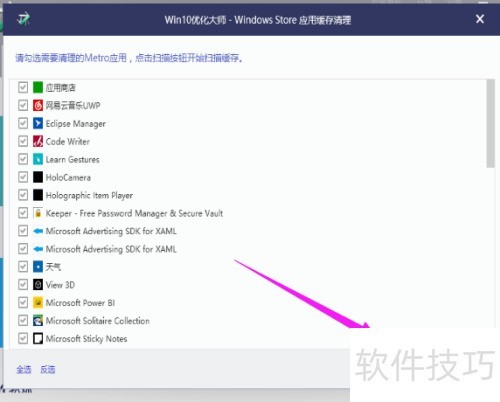Click the Microsoft Solitaire Collection icon
This screenshot has width=500, height=402.
pos(38,321)
